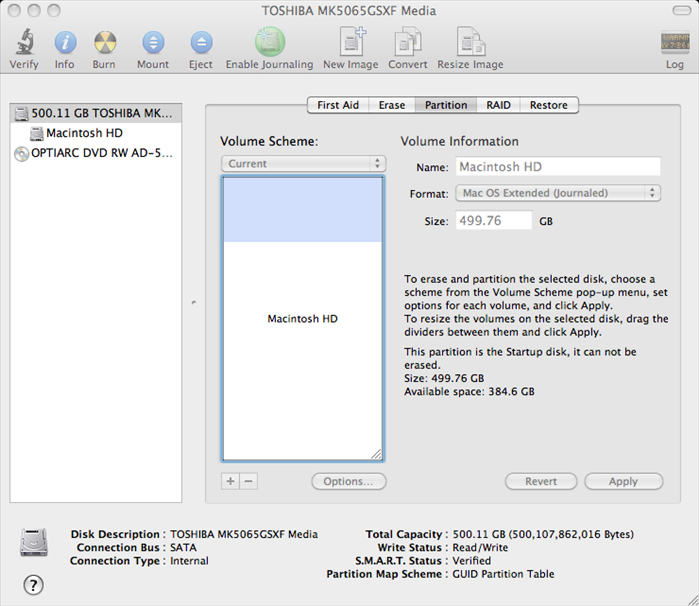
Task: Click the S.M.A.R.T. Status Verified value
Action: pyautogui.click(x=472, y=561)
